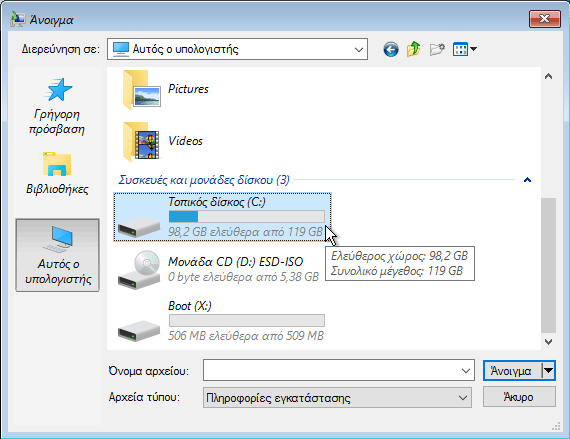Go back to the last visited folder
570x439 pixels.
[x=391, y=49]
